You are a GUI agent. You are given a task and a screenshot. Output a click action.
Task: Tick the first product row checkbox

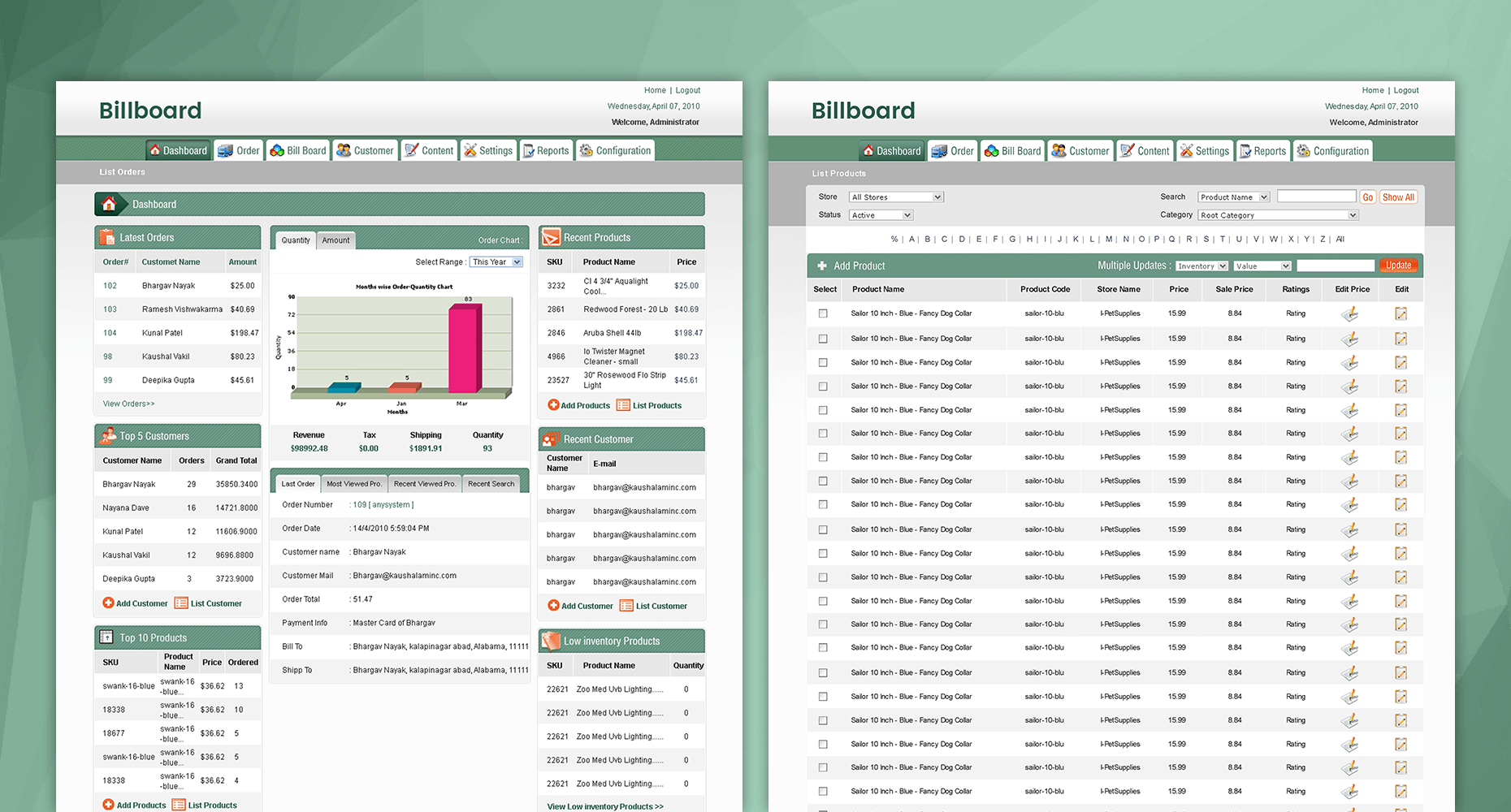(823, 313)
